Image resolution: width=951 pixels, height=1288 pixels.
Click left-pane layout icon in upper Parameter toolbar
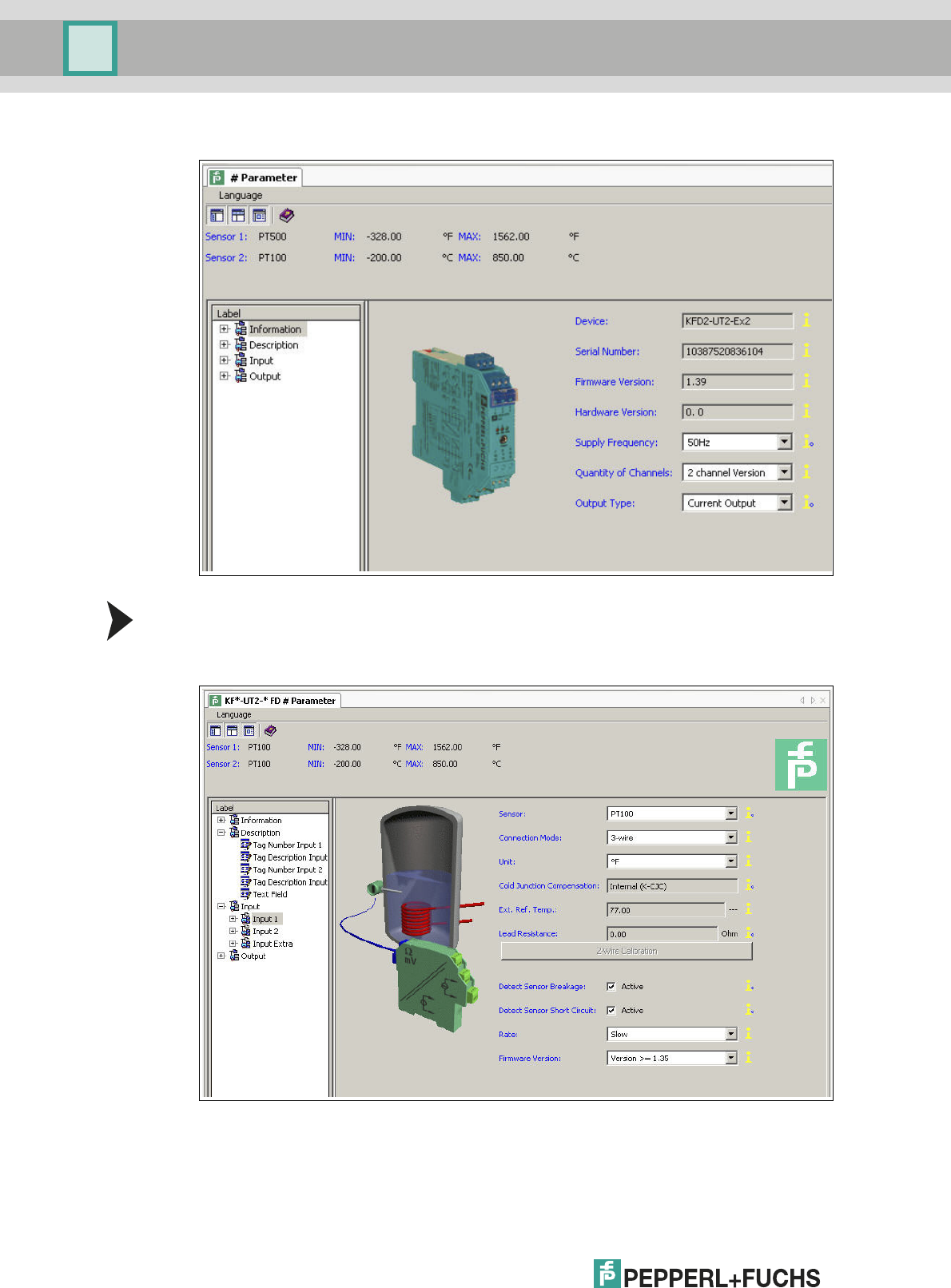coord(217,215)
